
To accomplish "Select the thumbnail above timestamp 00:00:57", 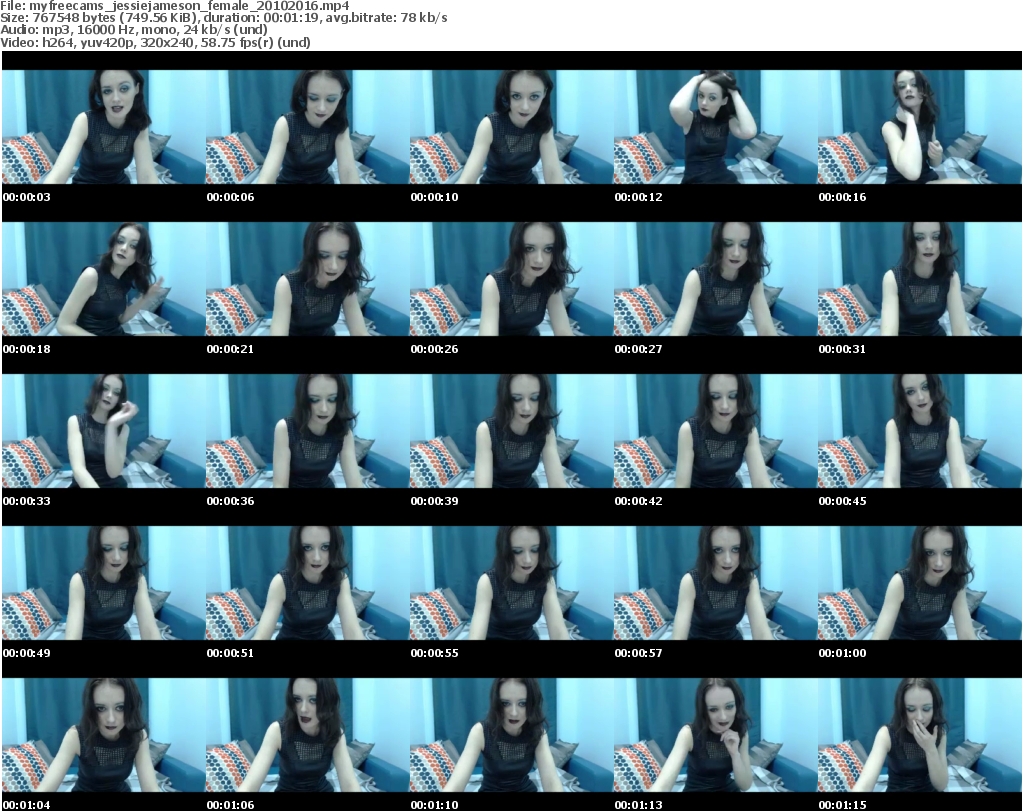I will click(x=715, y=583).
